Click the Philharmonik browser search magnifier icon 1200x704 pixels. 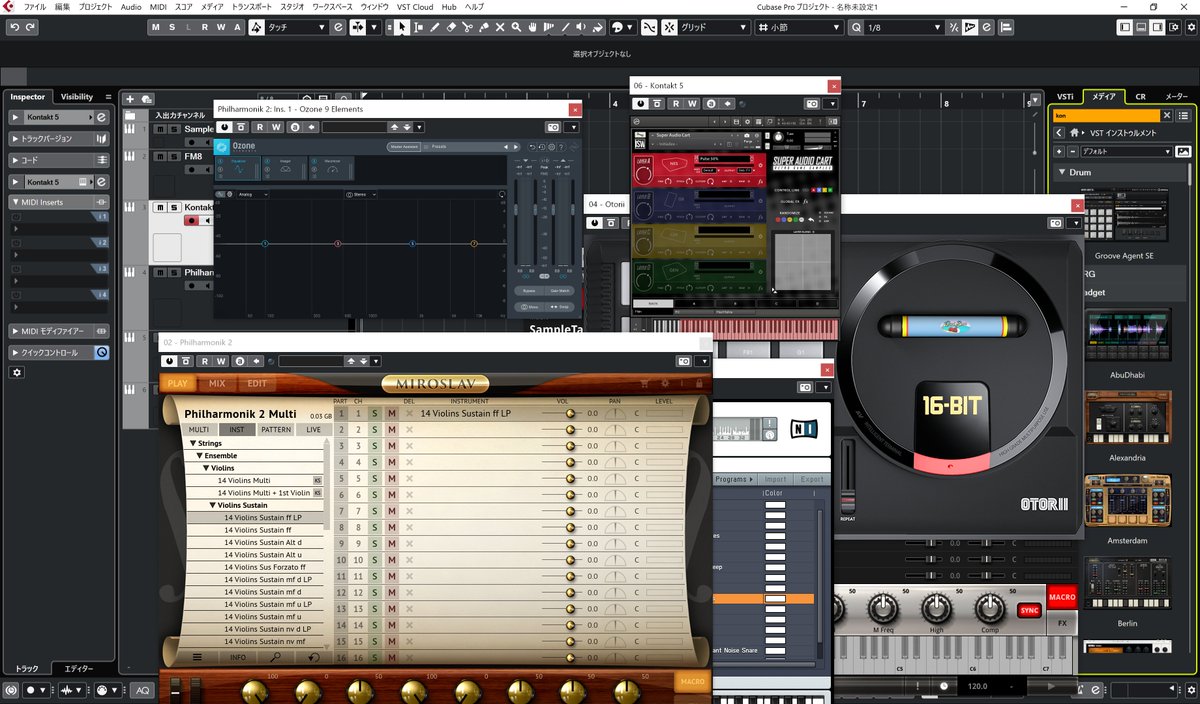pyautogui.click(x=275, y=657)
